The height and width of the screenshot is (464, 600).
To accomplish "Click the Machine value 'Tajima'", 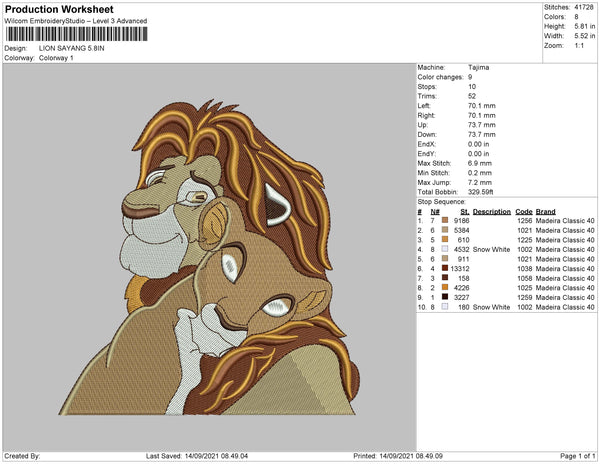I will click(x=478, y=67).
